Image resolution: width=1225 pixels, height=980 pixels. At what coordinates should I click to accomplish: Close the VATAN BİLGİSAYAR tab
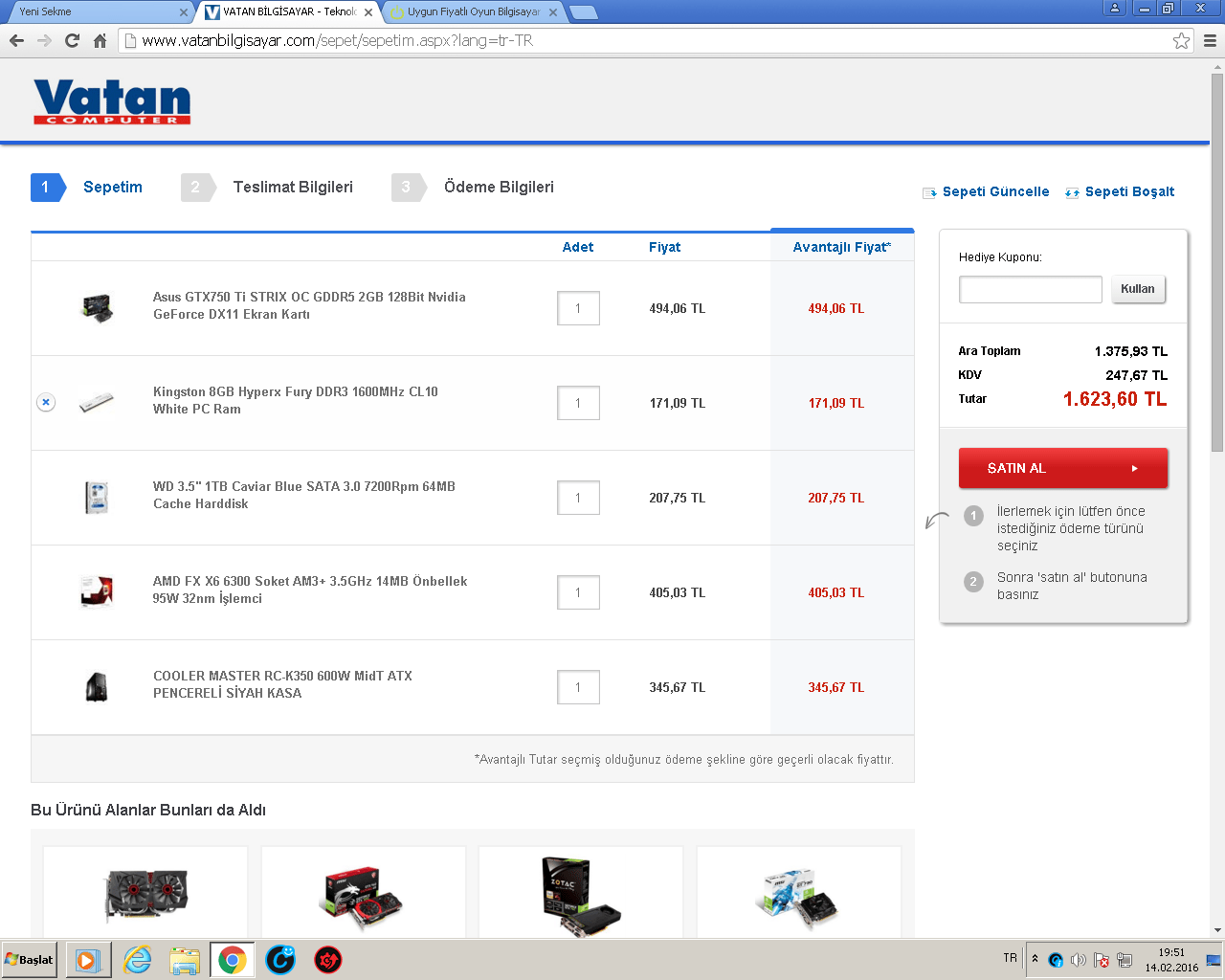[x=368, y=12]
